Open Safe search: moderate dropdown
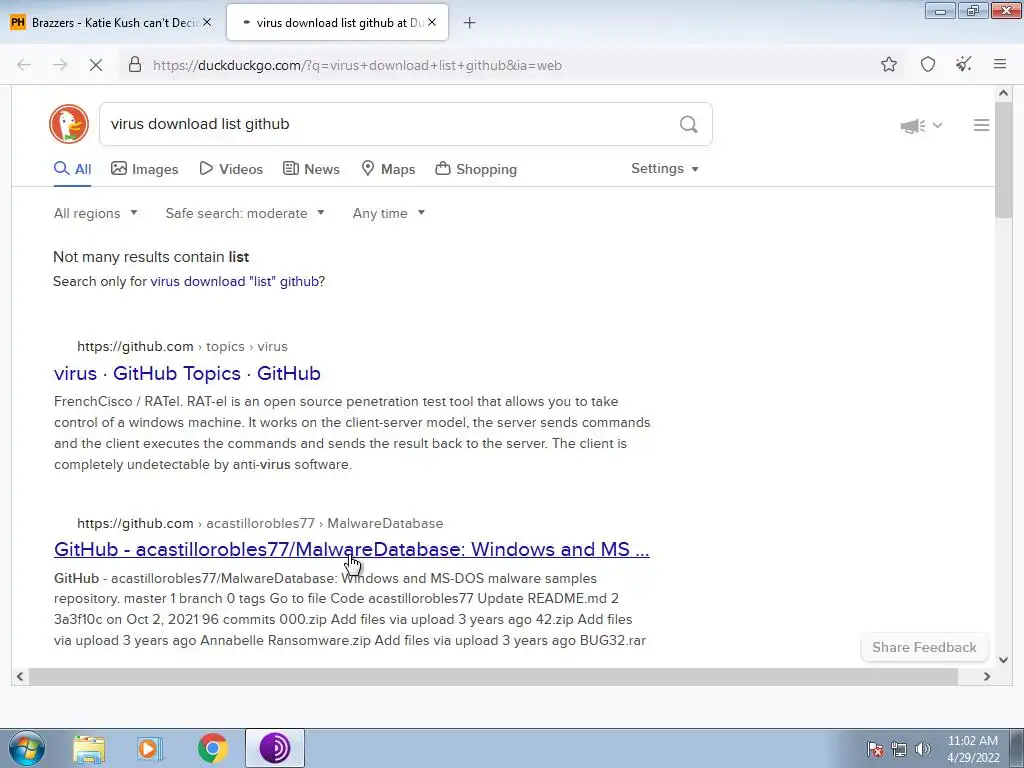 pos(245,214)
